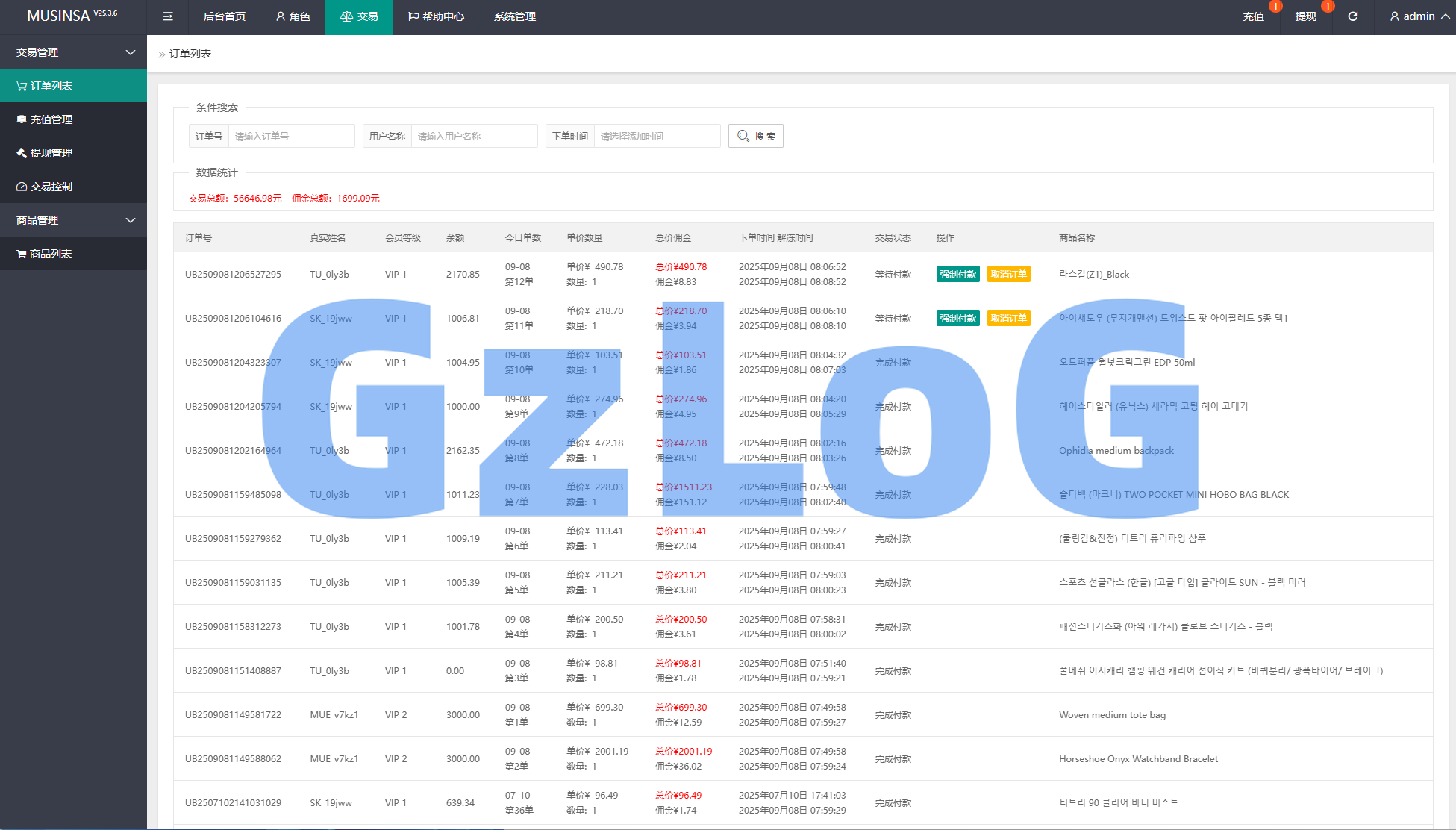Viewport: 1456px width, 830px height.
Task: Focus the 订单号 input field
Action: pyautogui.click(x=291, y=136)
